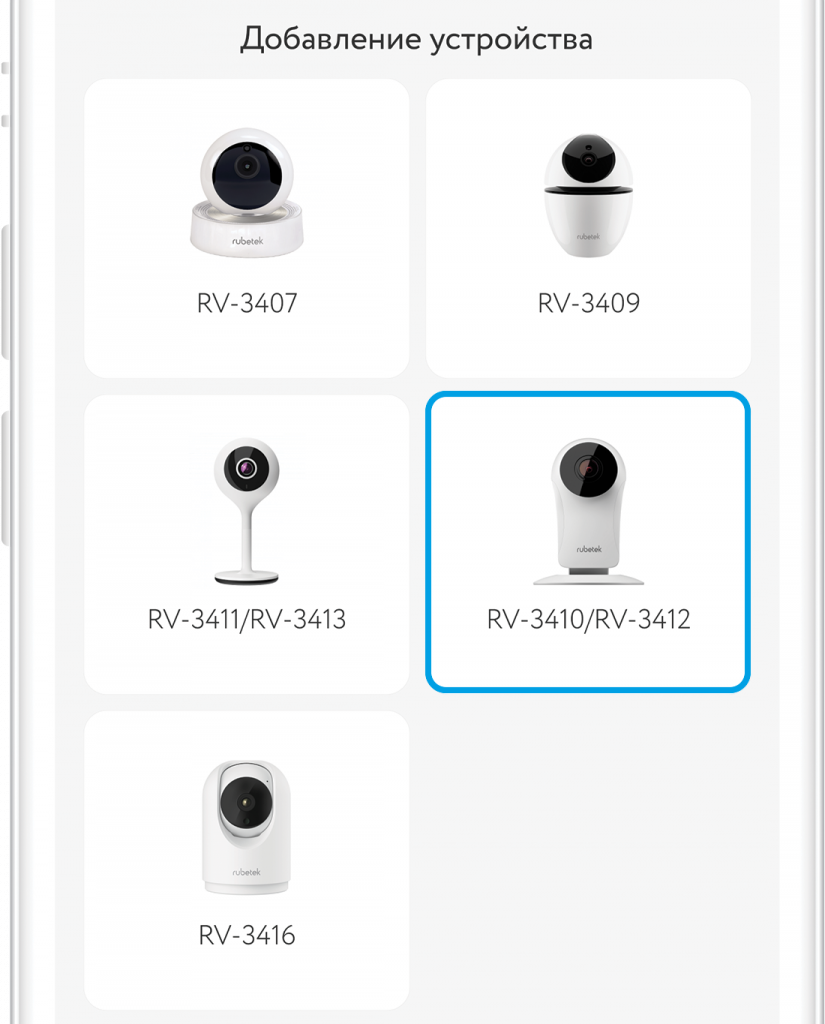Screen dimensions: 825x1024
Task: Pick the RV-3411/RV-3413 stand camera picture
Action: [247, 511]
